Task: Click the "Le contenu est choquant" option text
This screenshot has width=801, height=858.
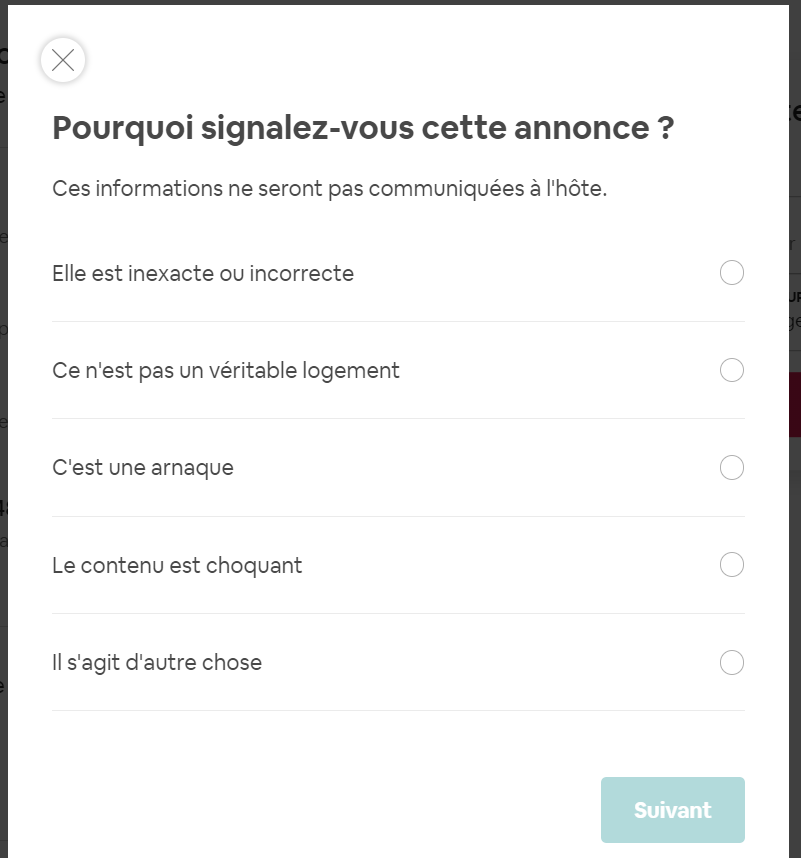Action: [x=177, y=565]
